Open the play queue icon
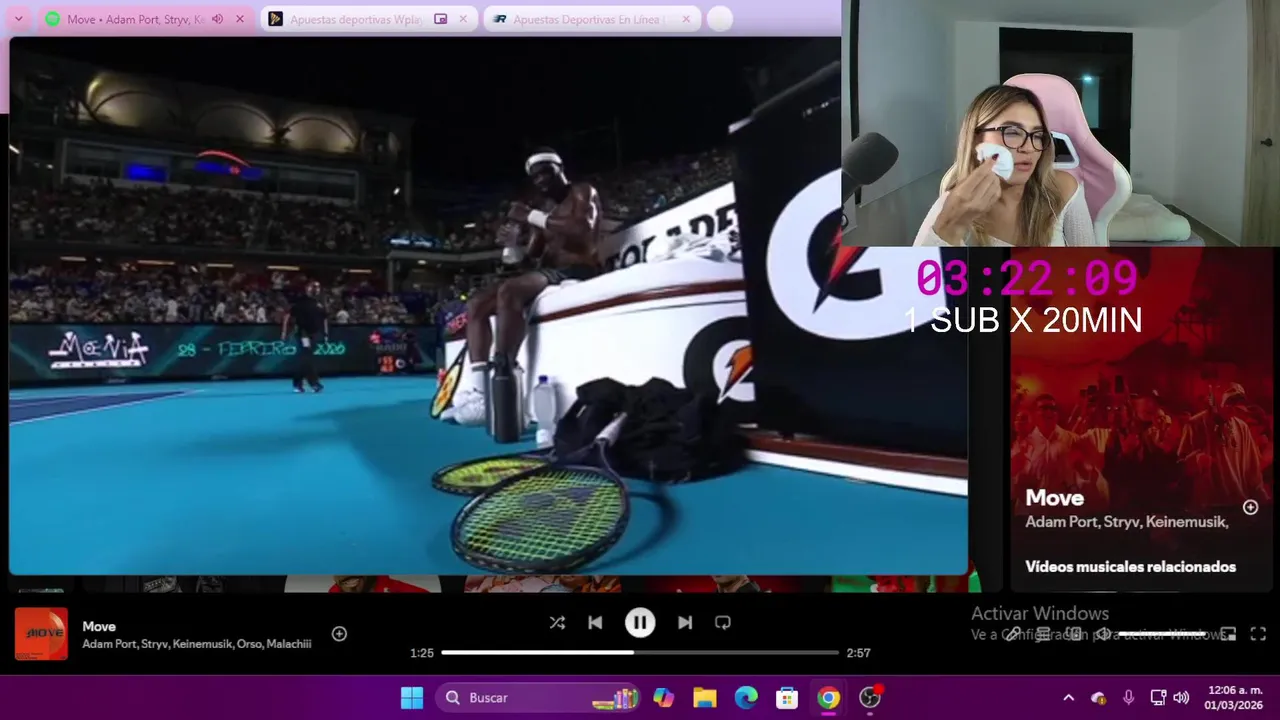This screenshot has width=1280, height=720. coord(1043,634)
